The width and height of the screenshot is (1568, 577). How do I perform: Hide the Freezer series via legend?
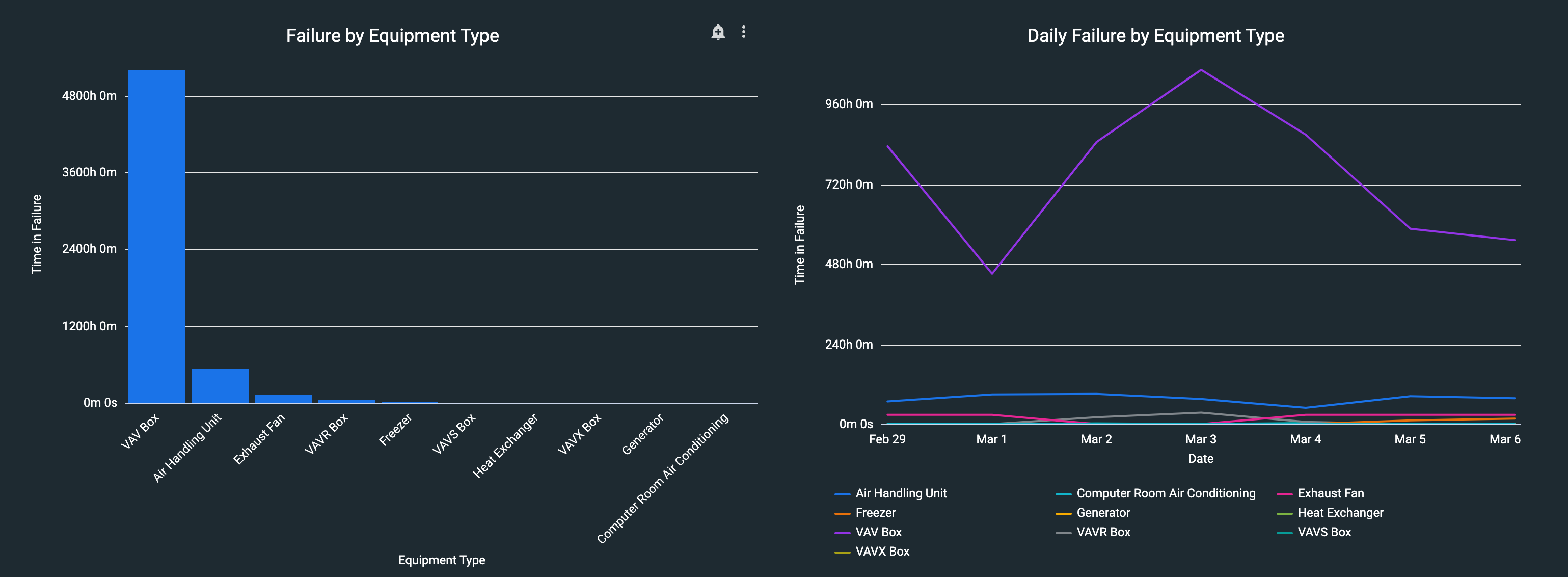[x=875, y=513]
